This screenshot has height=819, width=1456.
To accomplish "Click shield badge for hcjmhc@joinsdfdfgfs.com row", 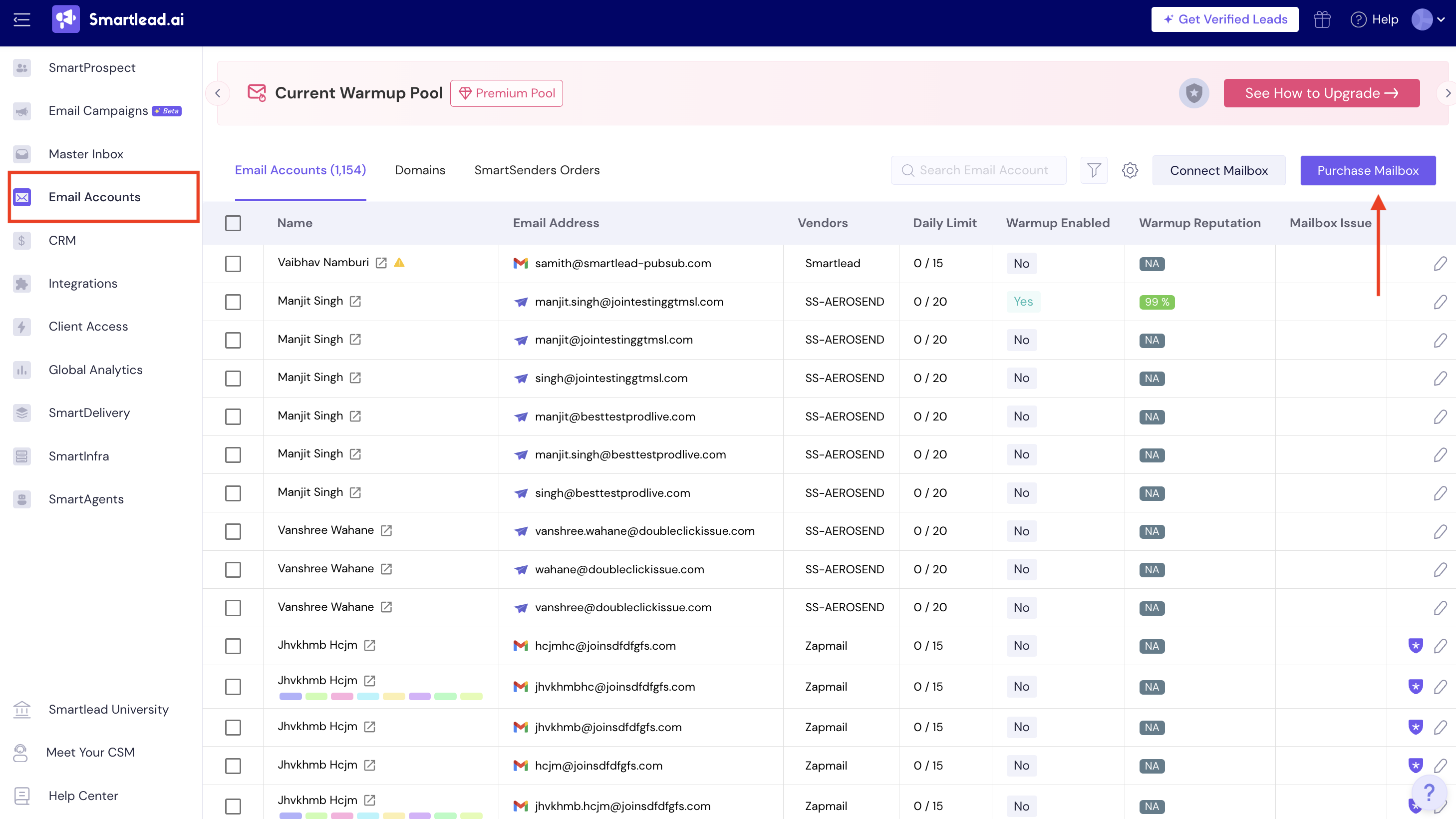I will coord(1415,645).
